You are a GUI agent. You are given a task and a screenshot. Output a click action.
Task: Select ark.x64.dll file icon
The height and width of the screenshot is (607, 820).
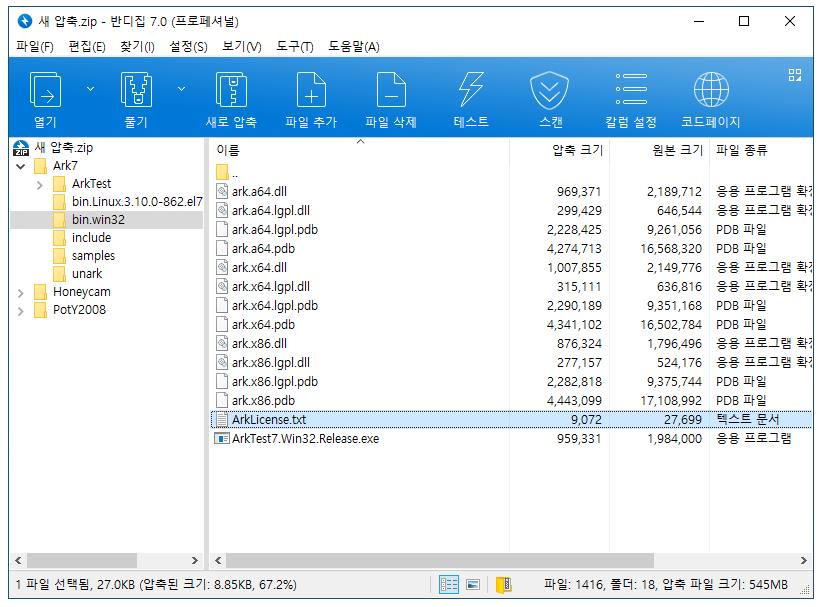coord(222,268)
